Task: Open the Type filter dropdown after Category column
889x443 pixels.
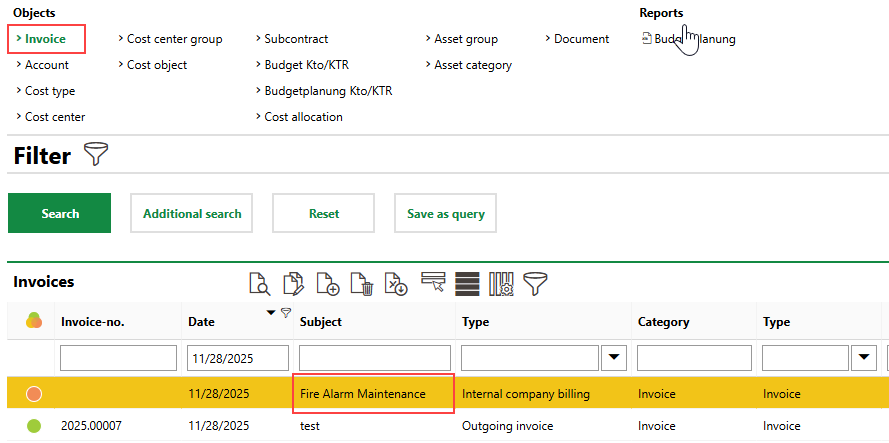Action: coord(863,358)
